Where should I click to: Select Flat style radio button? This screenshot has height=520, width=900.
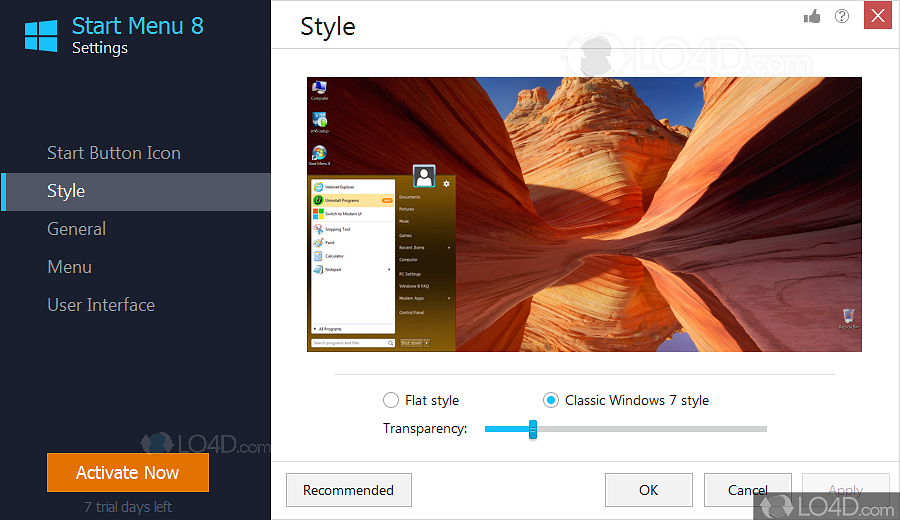[391, 400]
